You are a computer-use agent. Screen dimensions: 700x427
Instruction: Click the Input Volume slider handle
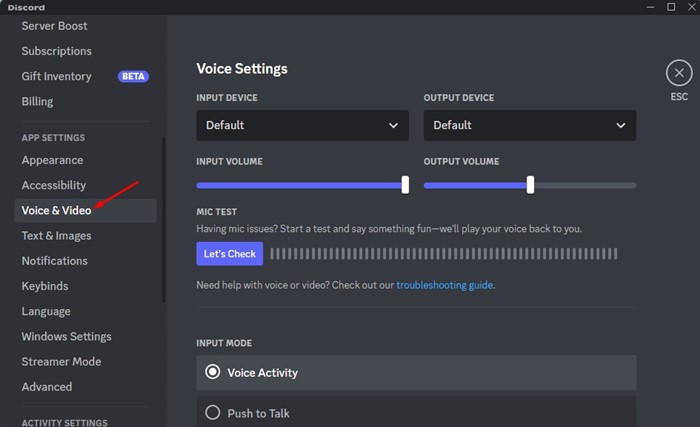[x=405, y=184]
